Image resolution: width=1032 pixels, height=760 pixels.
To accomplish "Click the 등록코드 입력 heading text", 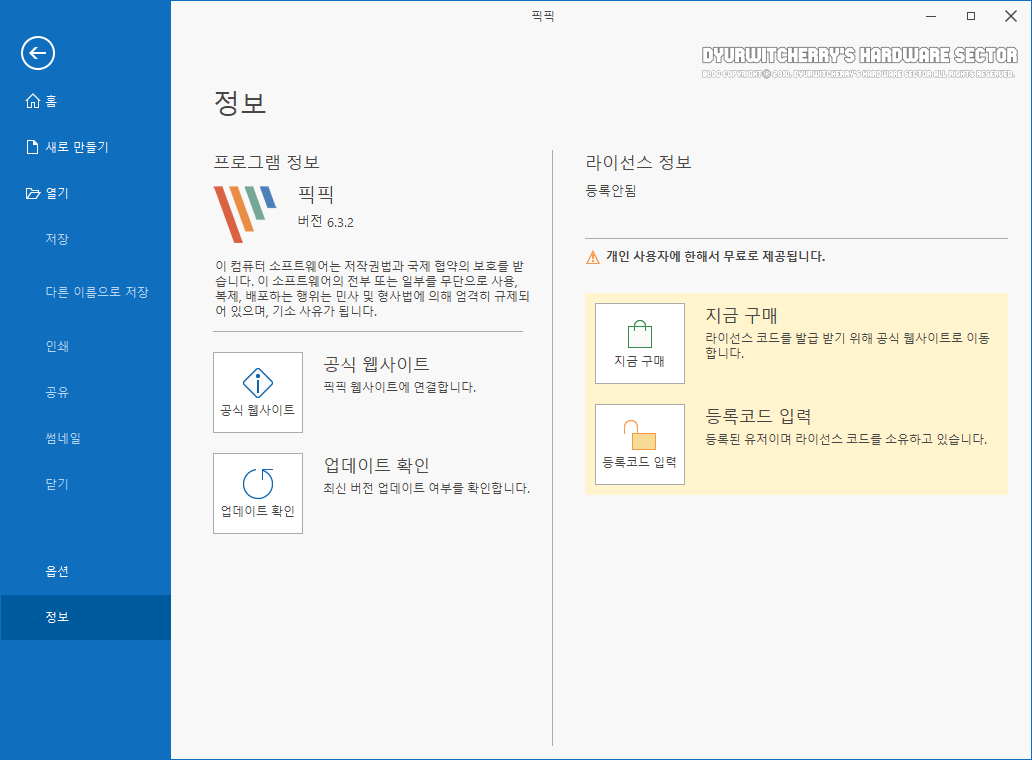I will [x=758, y=416].
